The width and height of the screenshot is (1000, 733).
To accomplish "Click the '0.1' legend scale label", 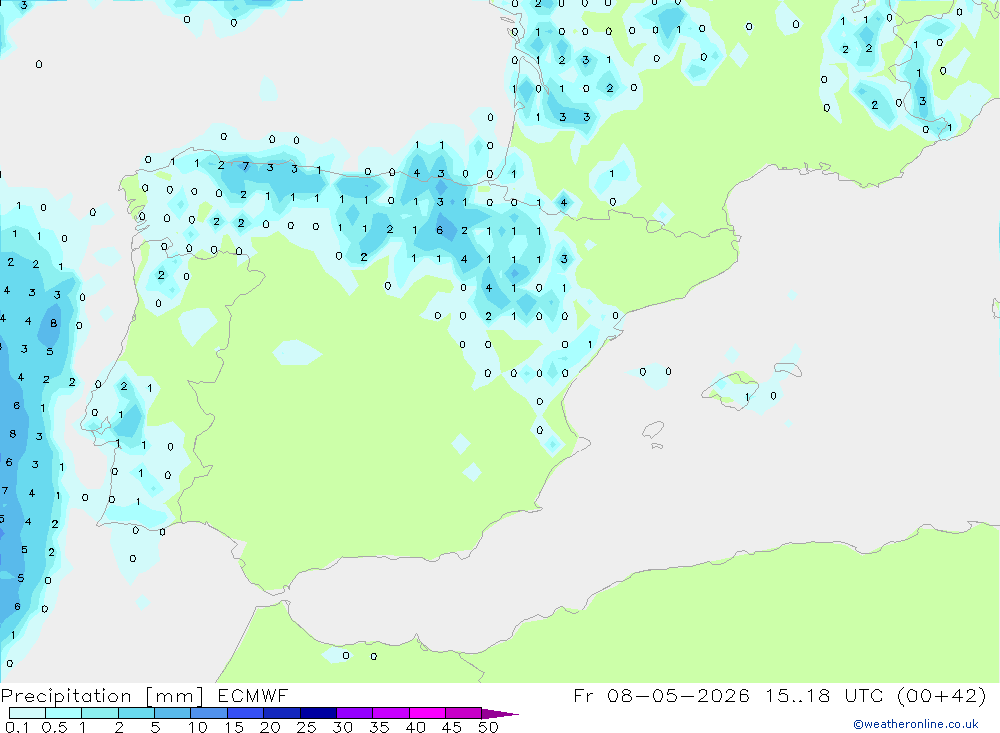I will tap(17, 727).
